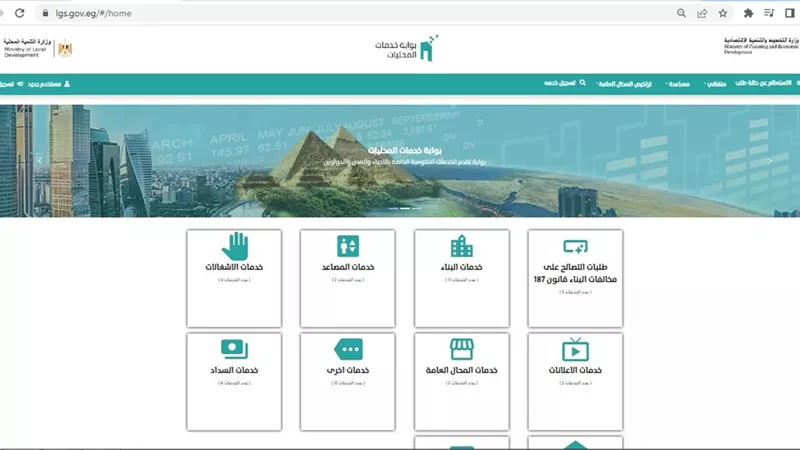Click the بوابة خدمات المحليات portal logo
800x450 pixels.
(407, 48)
